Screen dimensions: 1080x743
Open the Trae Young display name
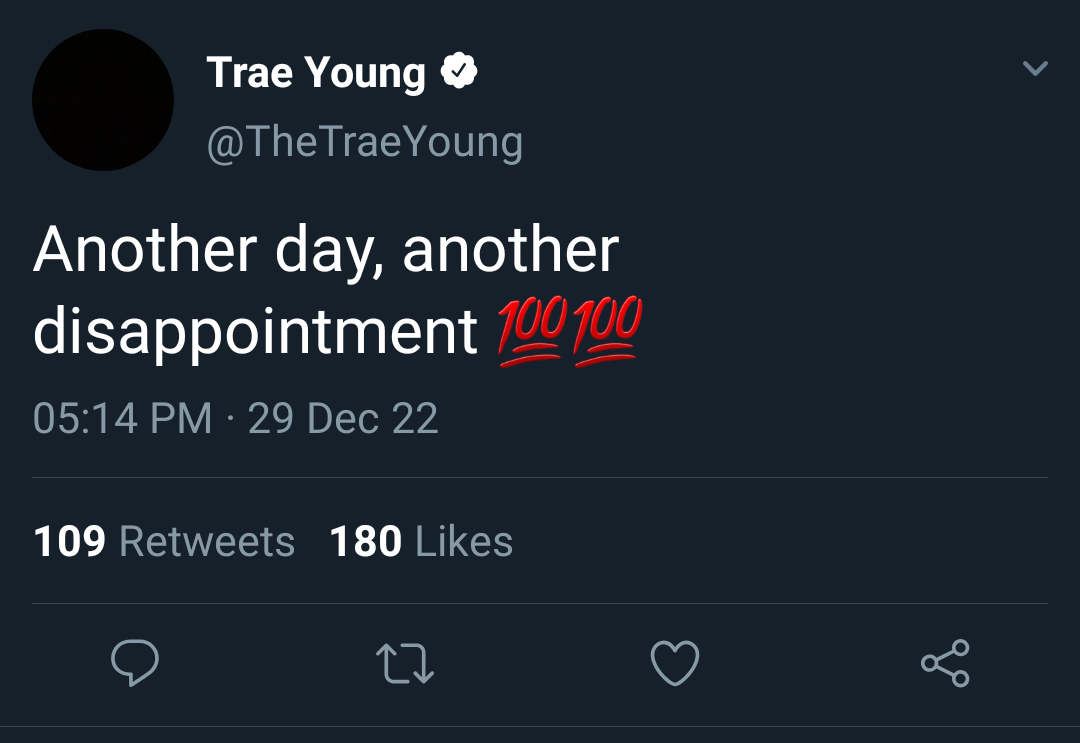click(x=316, y=73)
